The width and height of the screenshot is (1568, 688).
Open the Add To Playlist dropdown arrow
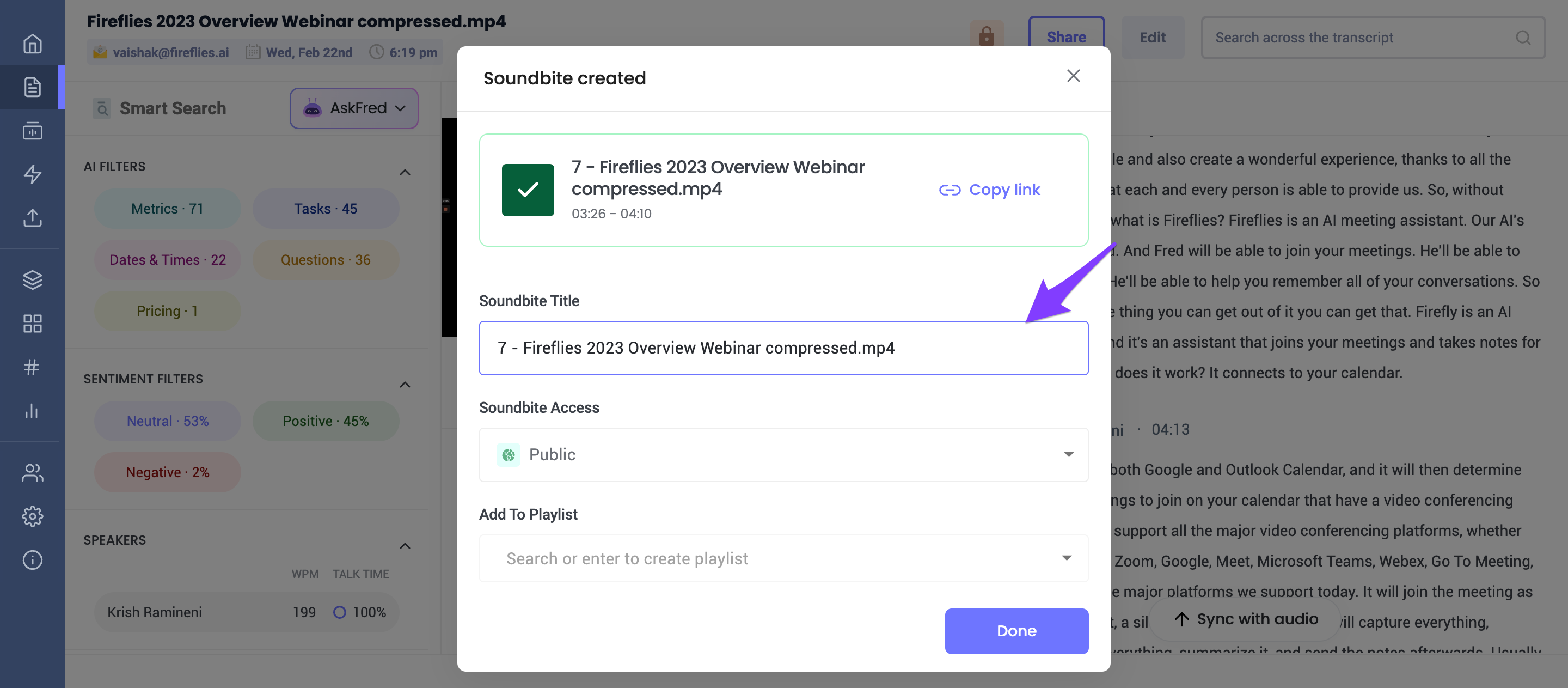1067,558
